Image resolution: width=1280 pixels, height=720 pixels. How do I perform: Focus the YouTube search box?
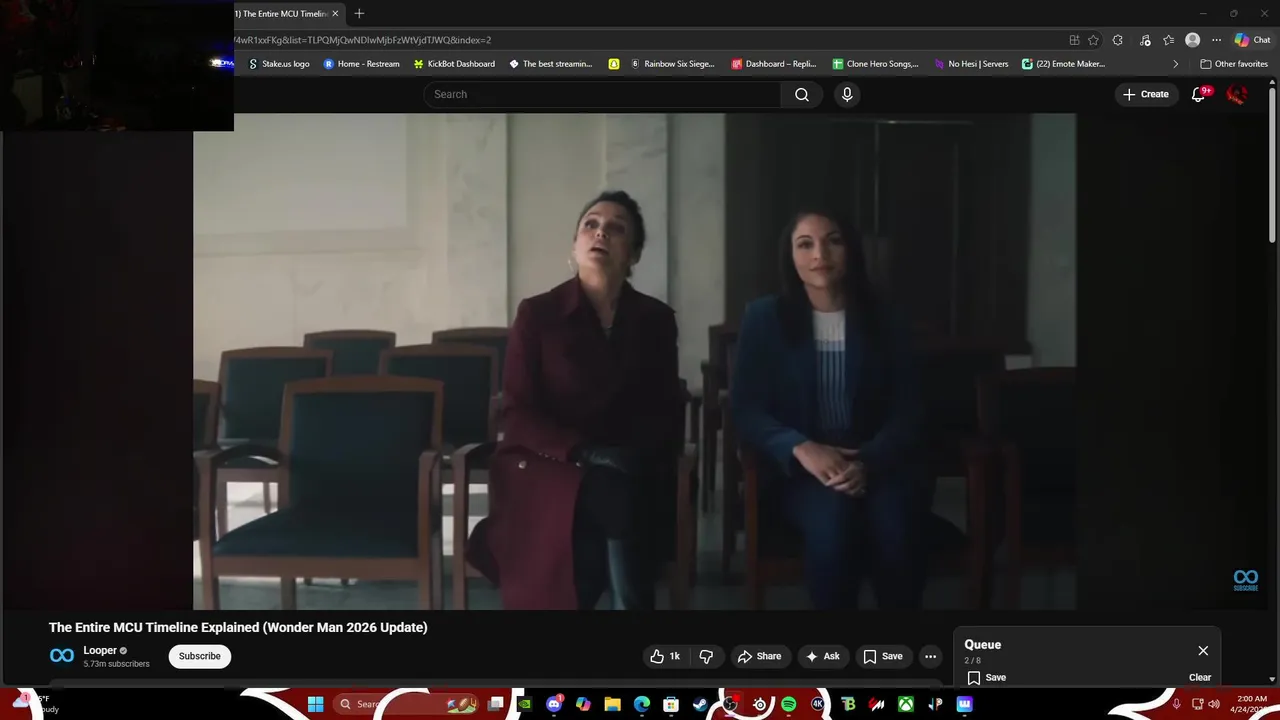(x=602, y=94)
